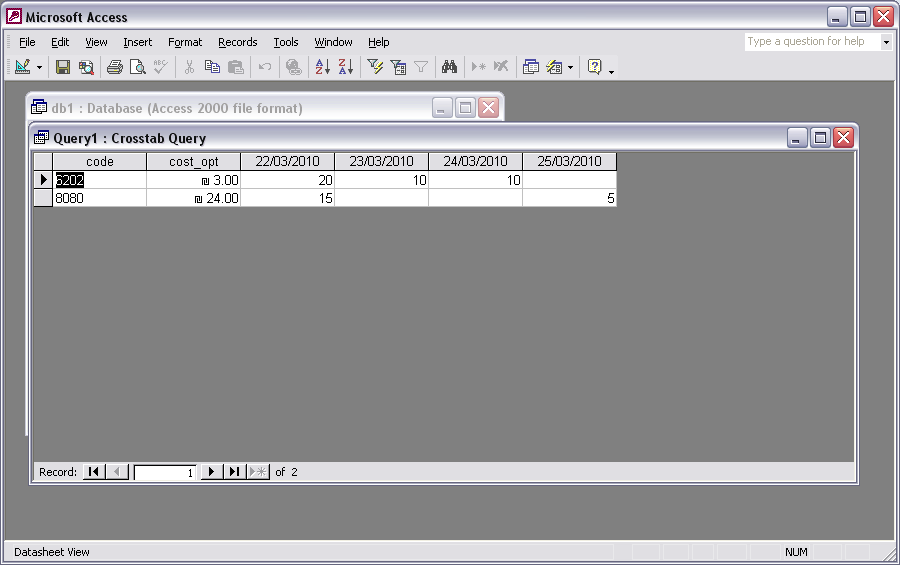Jump to last record button

pyautogui.click(x=235, y=472)
